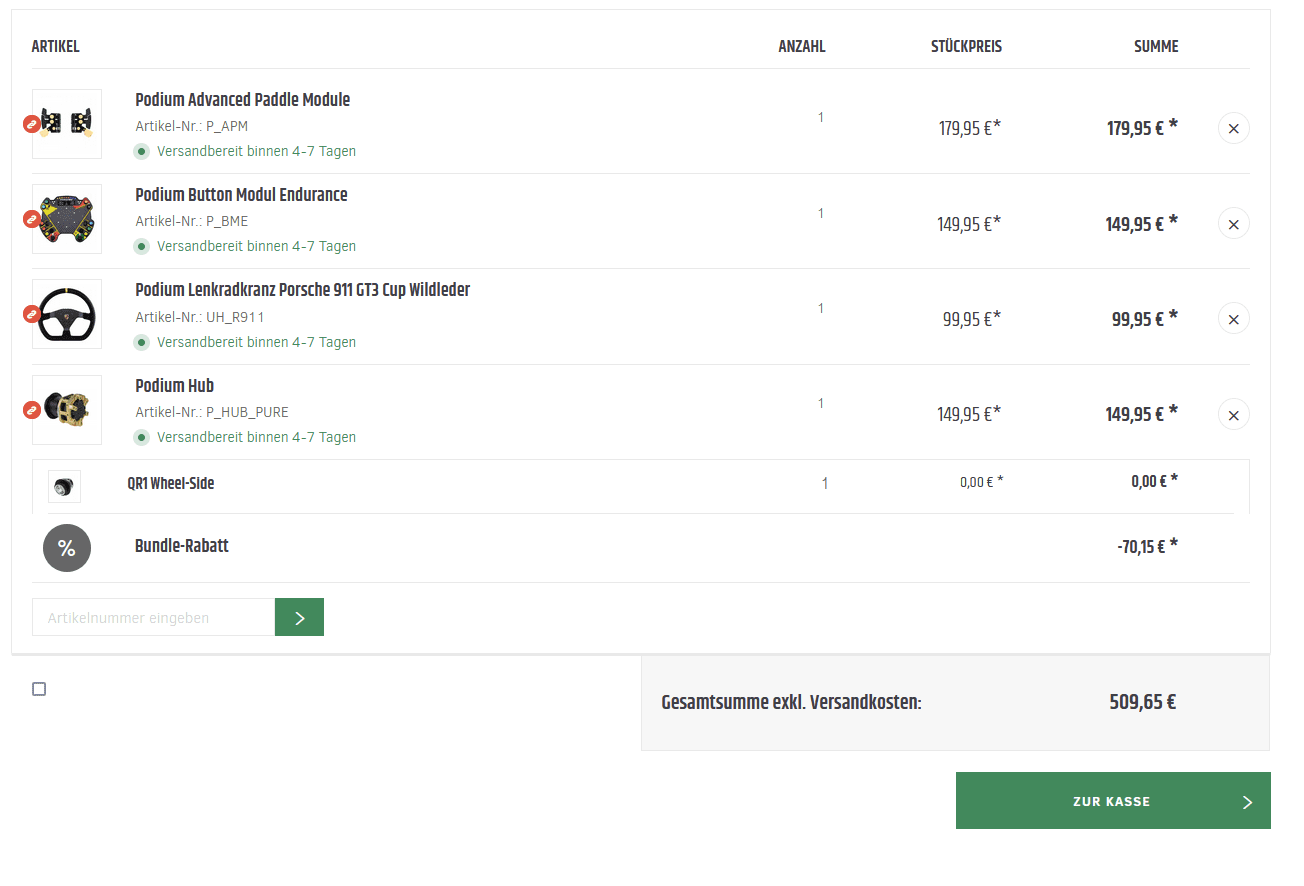Remove Podium Hub from the cart

point(1233,414)
